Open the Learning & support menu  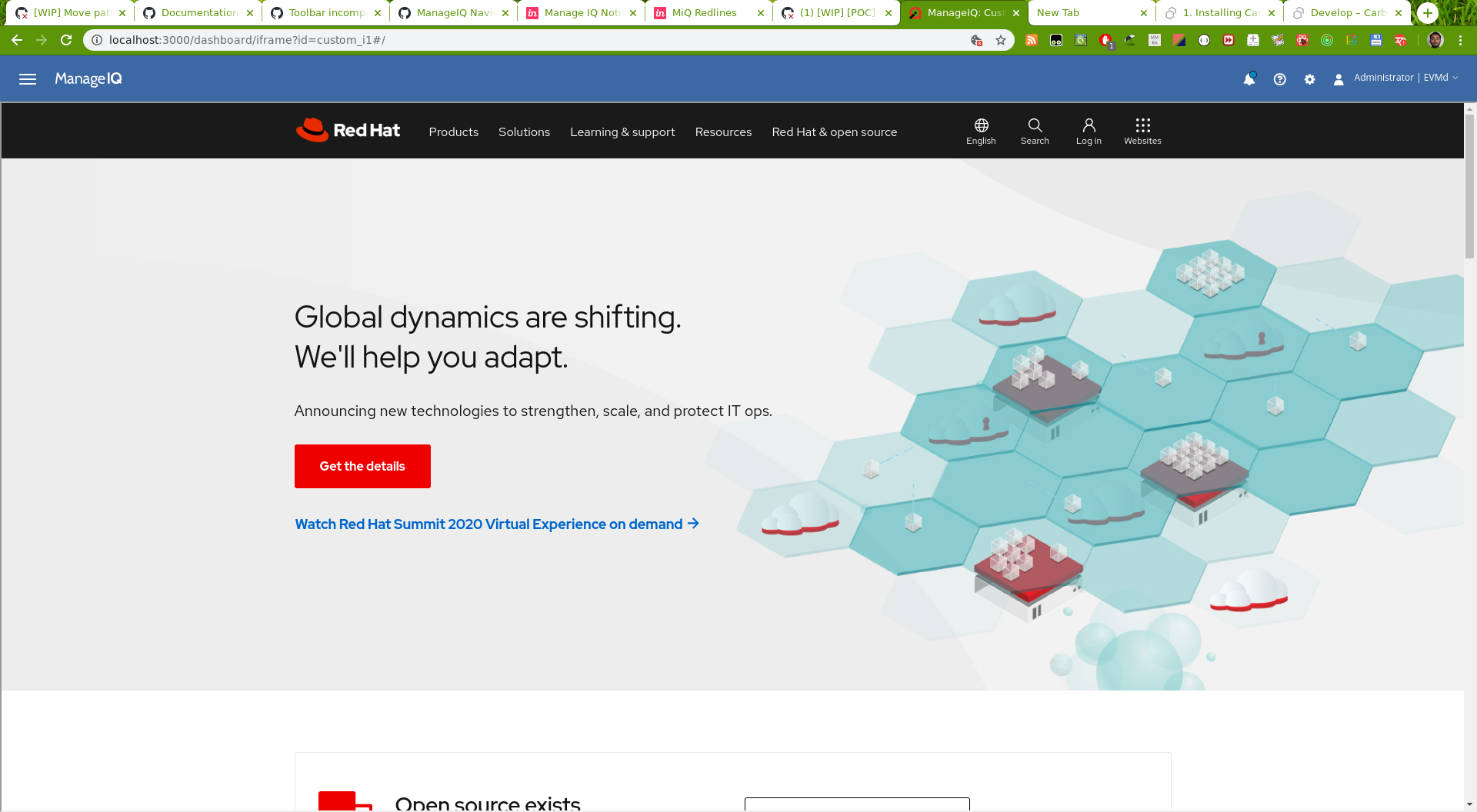click(622, 132)
